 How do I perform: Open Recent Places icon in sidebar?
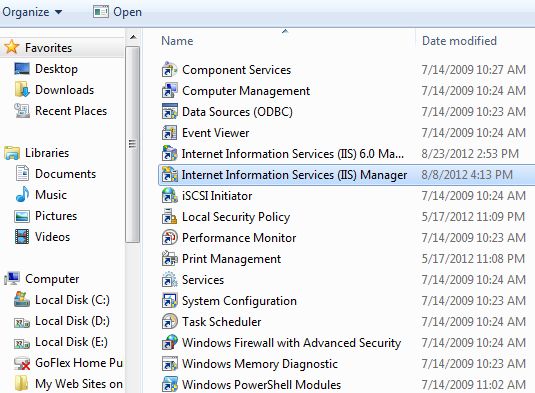point(22,111)
